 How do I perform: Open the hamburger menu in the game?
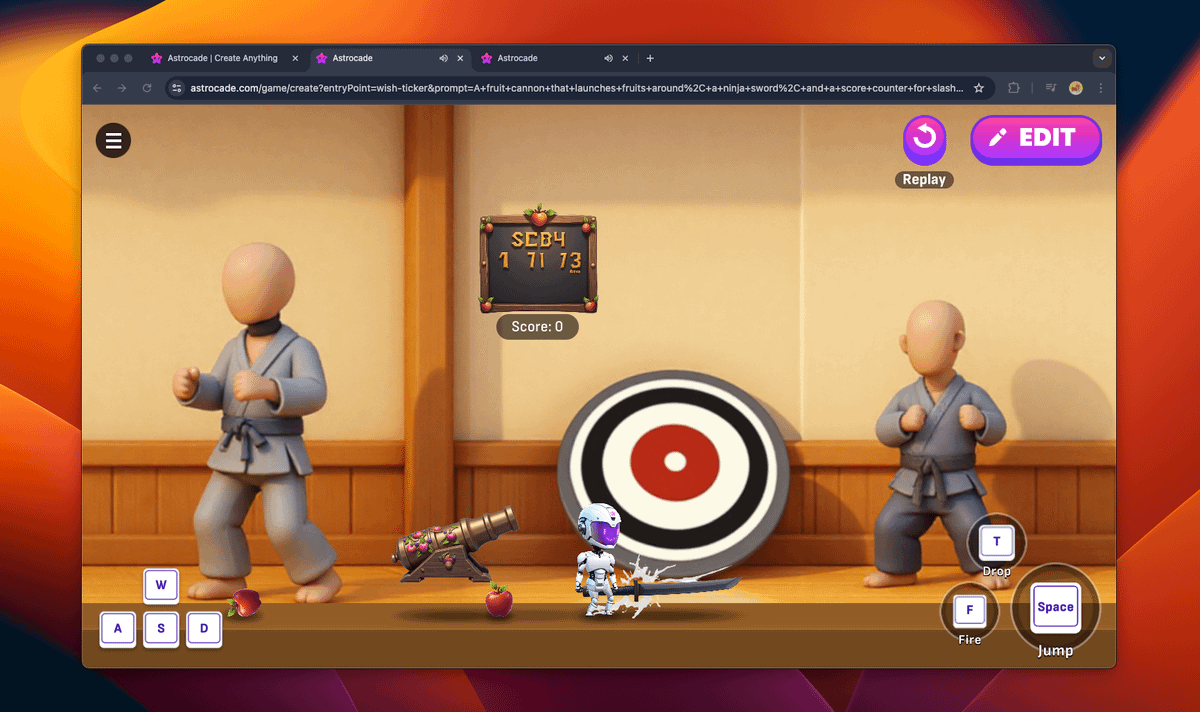click(x=113, y=141)
